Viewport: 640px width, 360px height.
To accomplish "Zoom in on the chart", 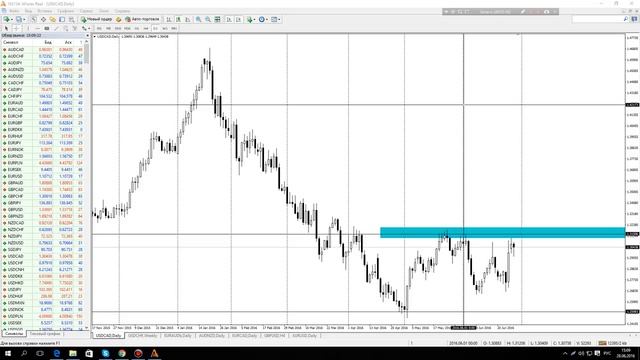I will tap(198, 19).
